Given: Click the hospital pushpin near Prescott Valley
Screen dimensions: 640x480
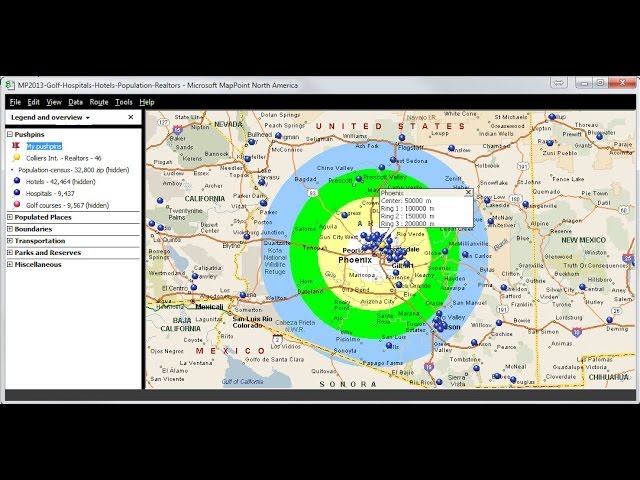Looking at the screenshot, I should 359,179.
